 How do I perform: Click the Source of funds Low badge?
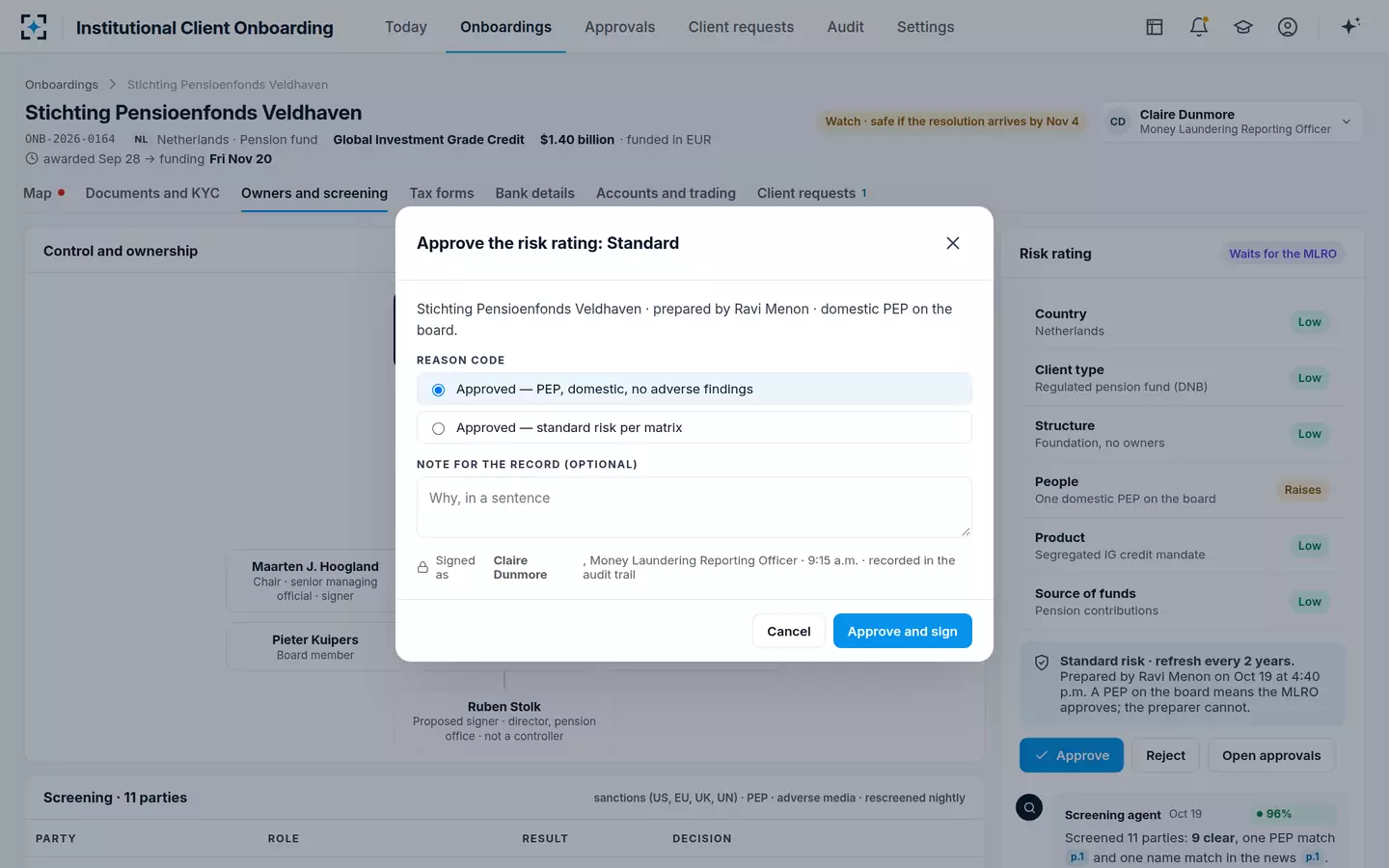(1309, 602)
